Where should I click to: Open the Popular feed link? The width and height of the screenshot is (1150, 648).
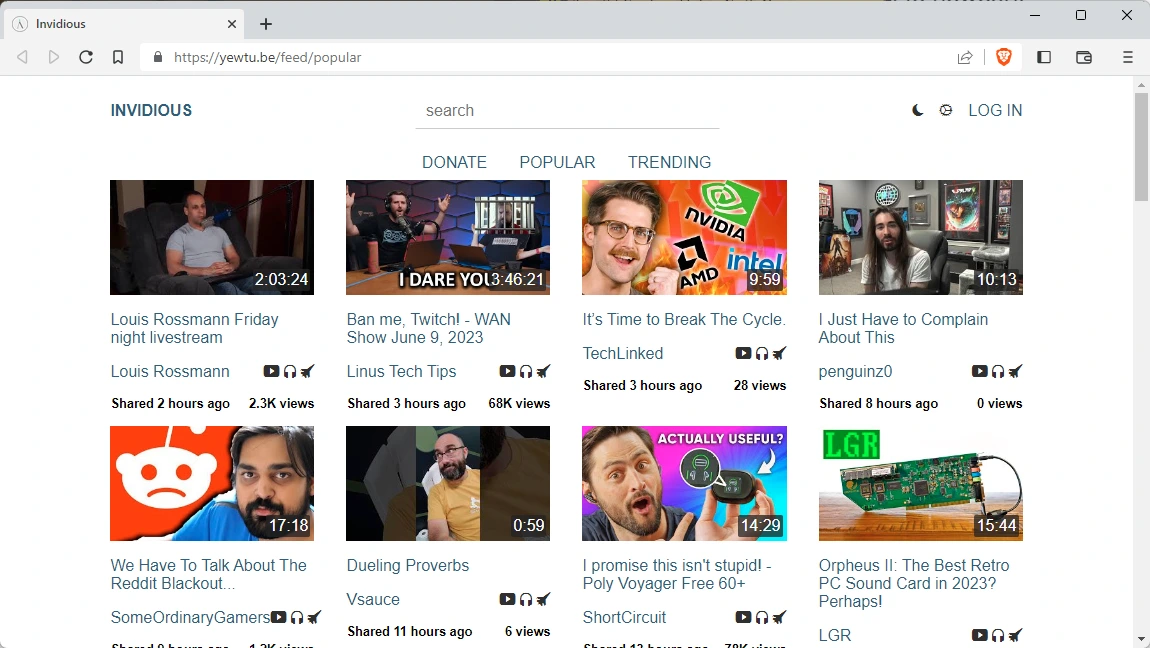[x=557, y=162]
